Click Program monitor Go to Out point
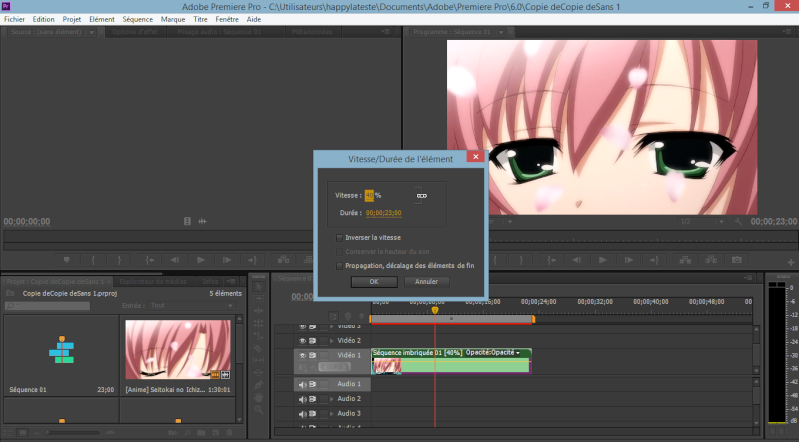The height and width of the screenshot is (442, 799). click(655, 260)
